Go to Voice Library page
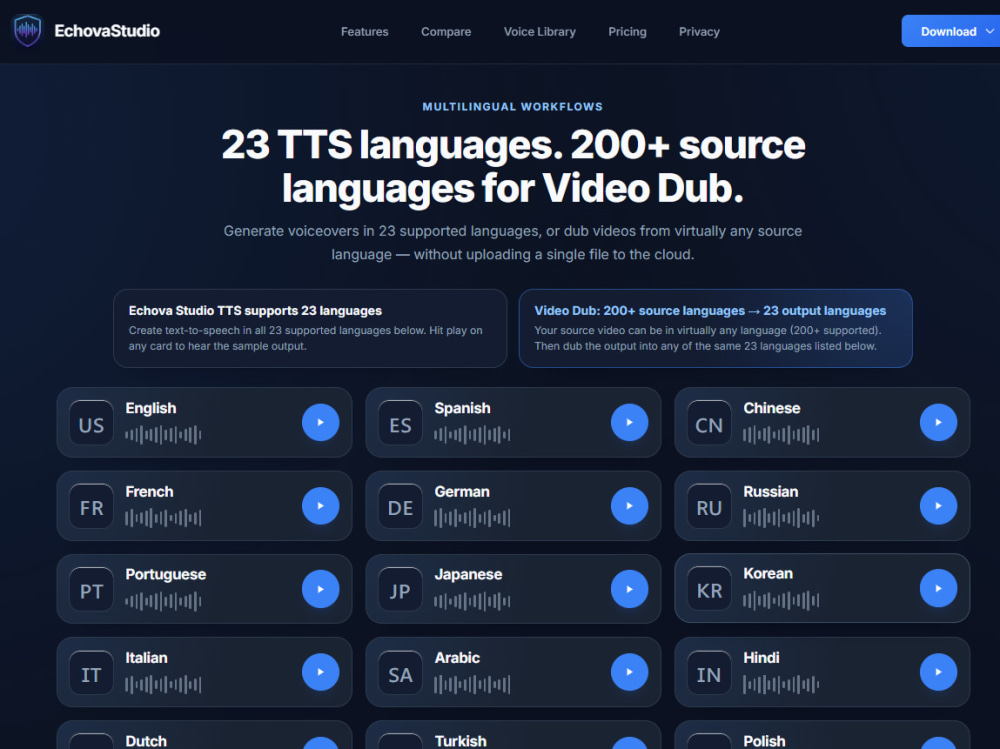1000x749 pixels. point(540,31)
